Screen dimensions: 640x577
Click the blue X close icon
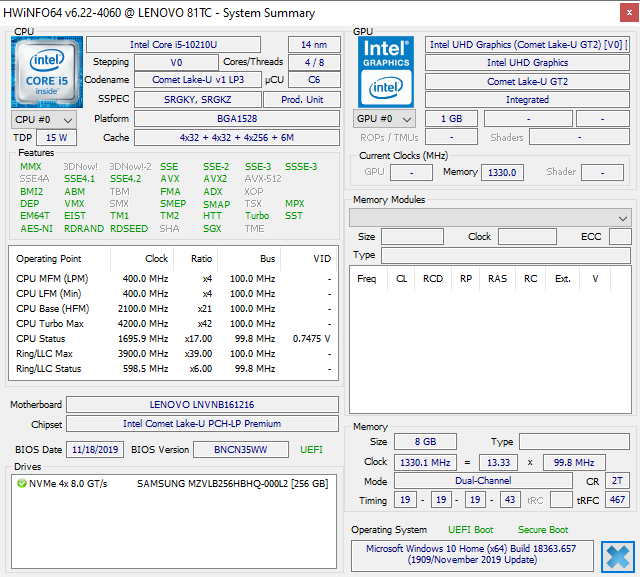point(617,556)
